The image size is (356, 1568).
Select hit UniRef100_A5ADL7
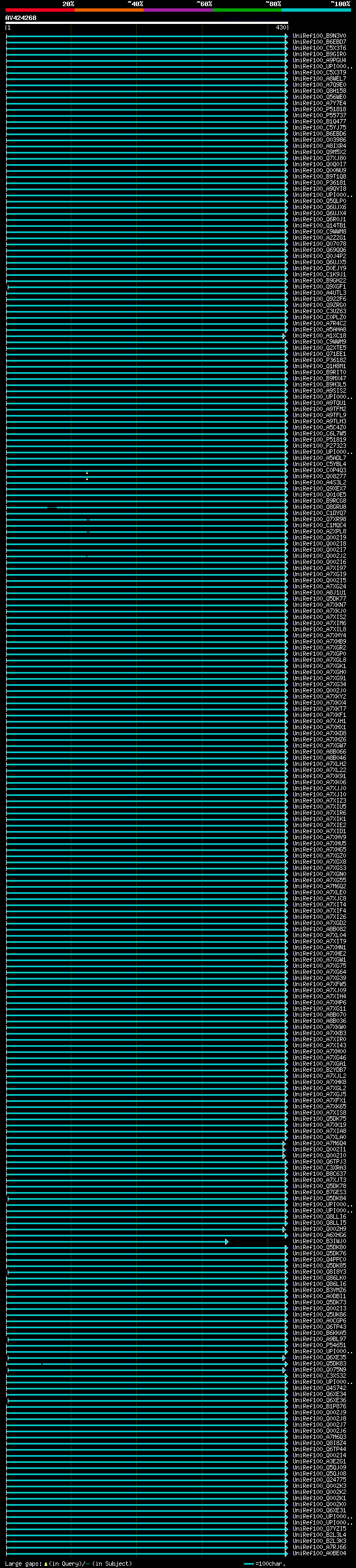coord(319,458)
